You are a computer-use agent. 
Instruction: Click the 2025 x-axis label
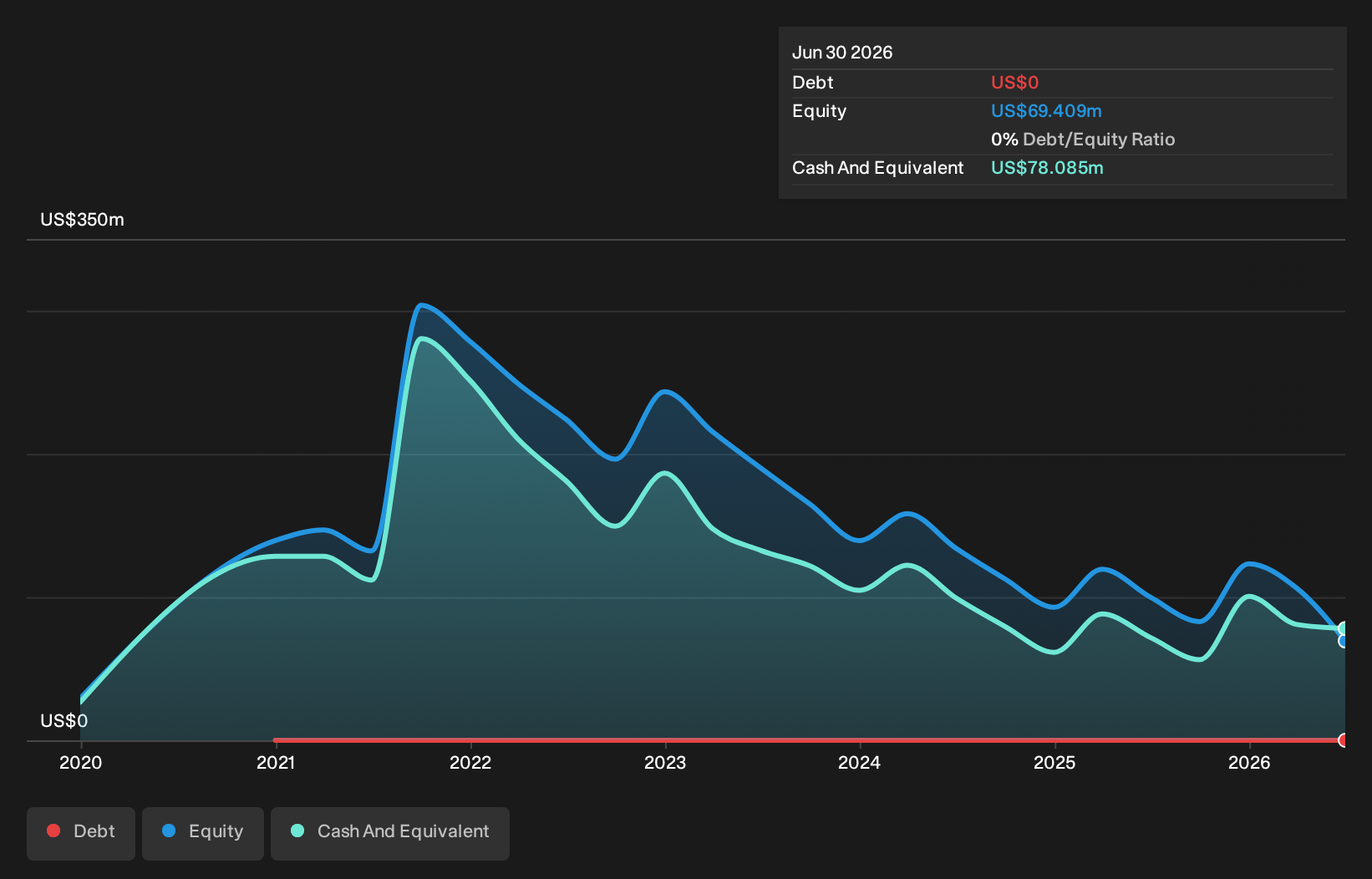point(1054,762)
